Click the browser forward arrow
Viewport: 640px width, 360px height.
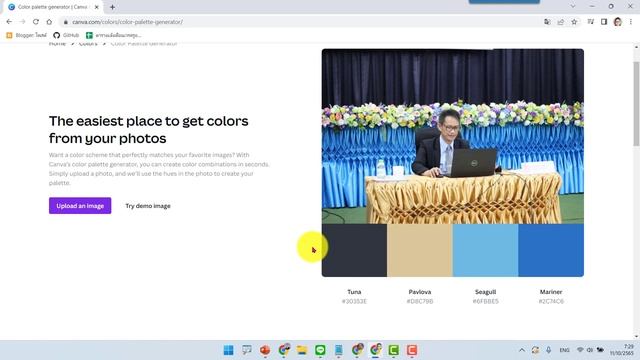click(22, 22)
